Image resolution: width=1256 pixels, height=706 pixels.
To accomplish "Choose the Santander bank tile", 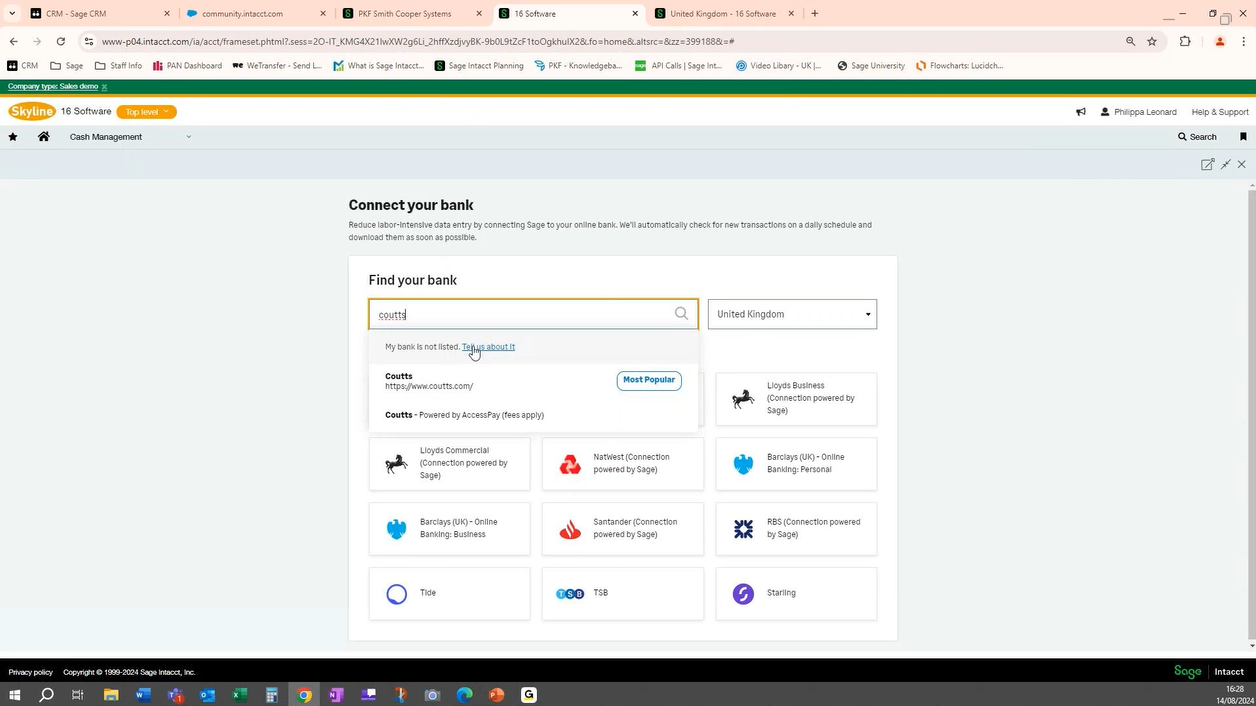I will point(623,529).
